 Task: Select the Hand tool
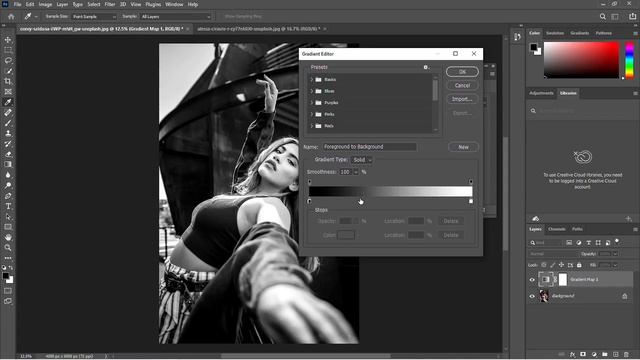click(x=8, y=237)
